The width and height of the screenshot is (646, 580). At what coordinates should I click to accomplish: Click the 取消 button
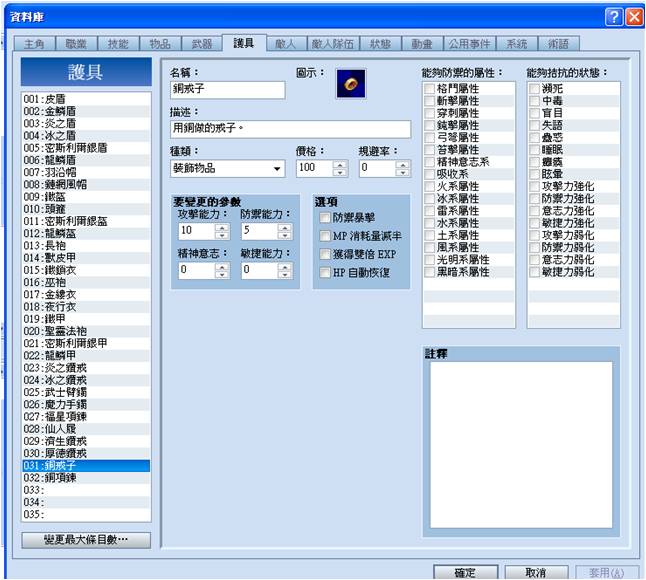(536, 572)
